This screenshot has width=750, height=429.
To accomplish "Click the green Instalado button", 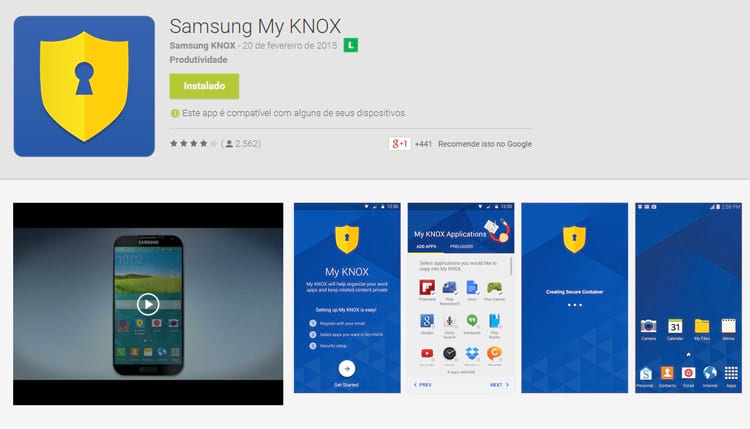I will coord(204,86).
